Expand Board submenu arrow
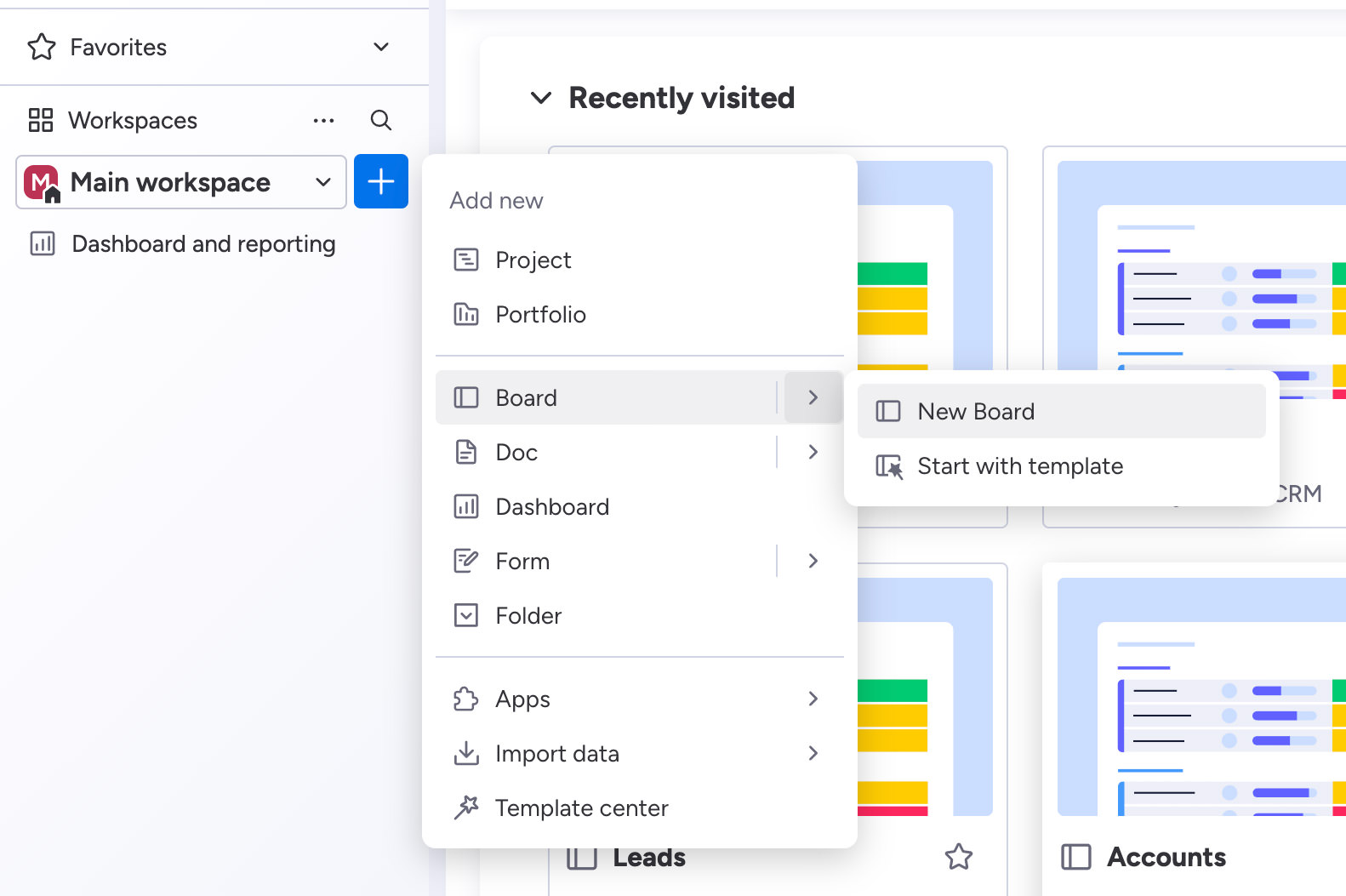Viewport: 1346px width, 896px height. pos(813,397)
